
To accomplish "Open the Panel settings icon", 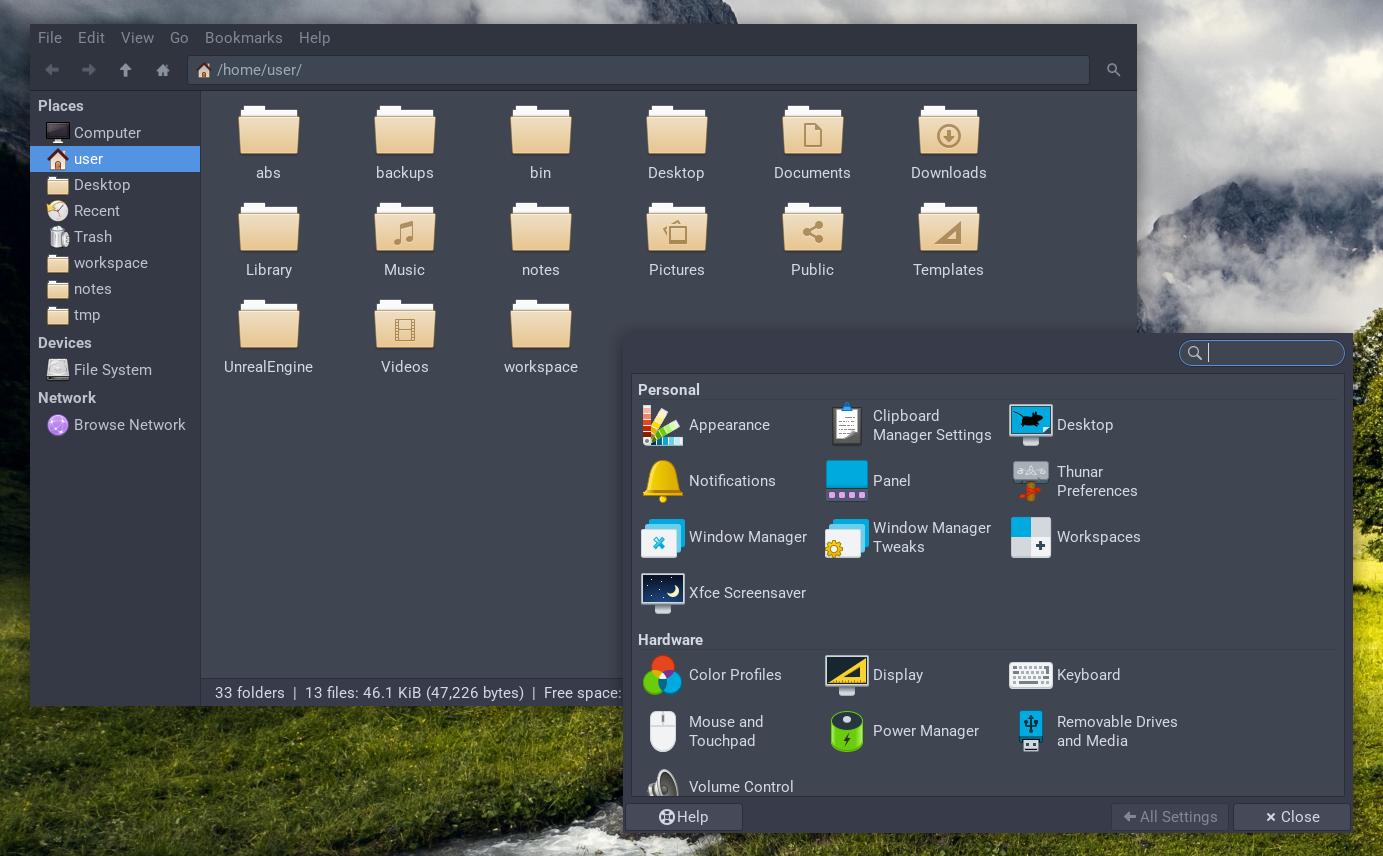I will [846, 481].
